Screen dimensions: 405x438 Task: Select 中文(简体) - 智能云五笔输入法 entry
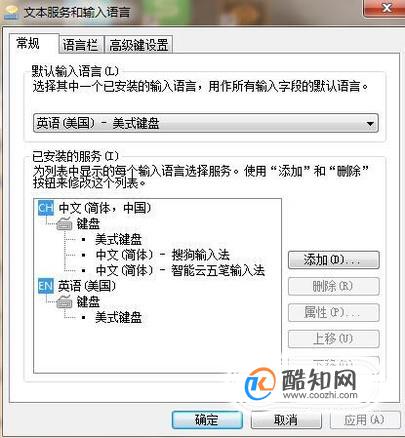[x=180, y=270]
